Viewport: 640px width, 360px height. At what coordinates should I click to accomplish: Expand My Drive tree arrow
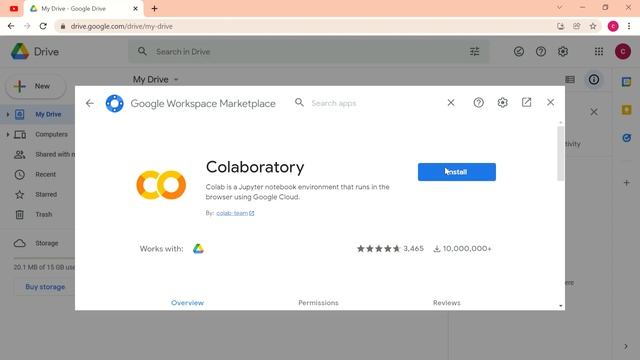(8, 114)
